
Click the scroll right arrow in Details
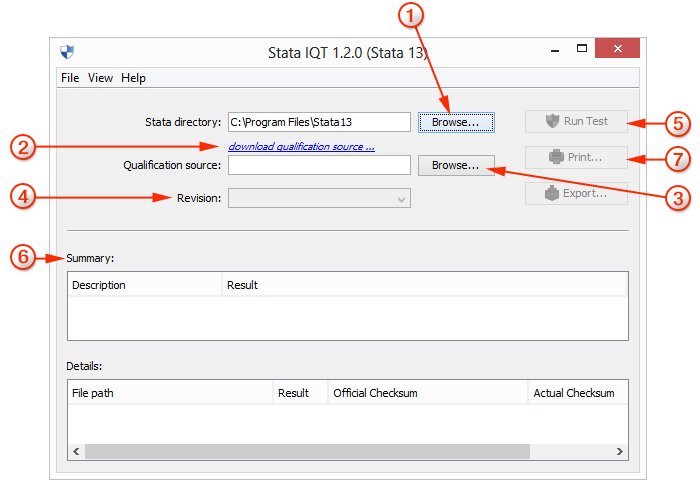[x=620, y=451]
